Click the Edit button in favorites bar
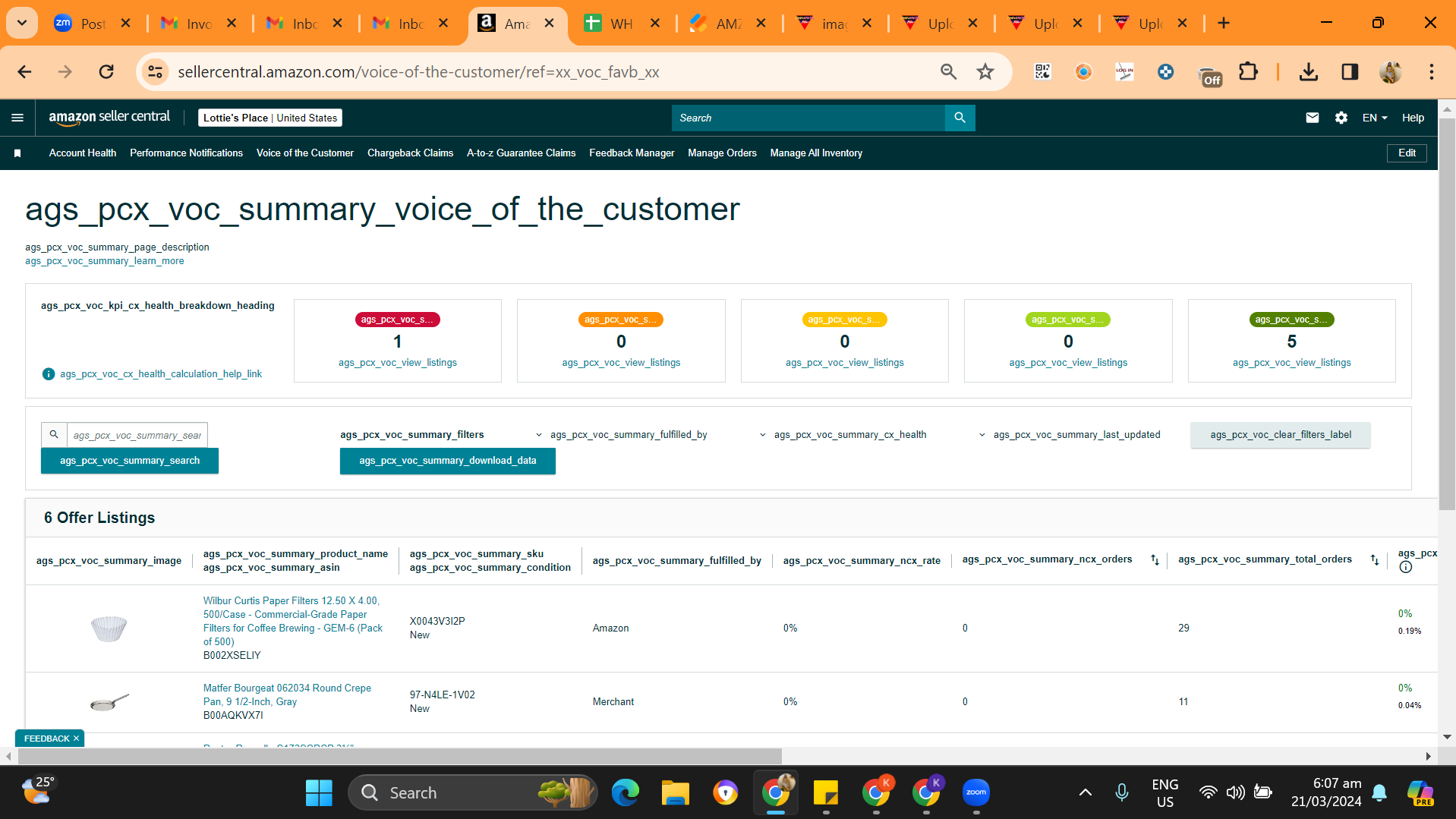The height and width of the screenshot is (819, 1456). tap(1407, 153)
